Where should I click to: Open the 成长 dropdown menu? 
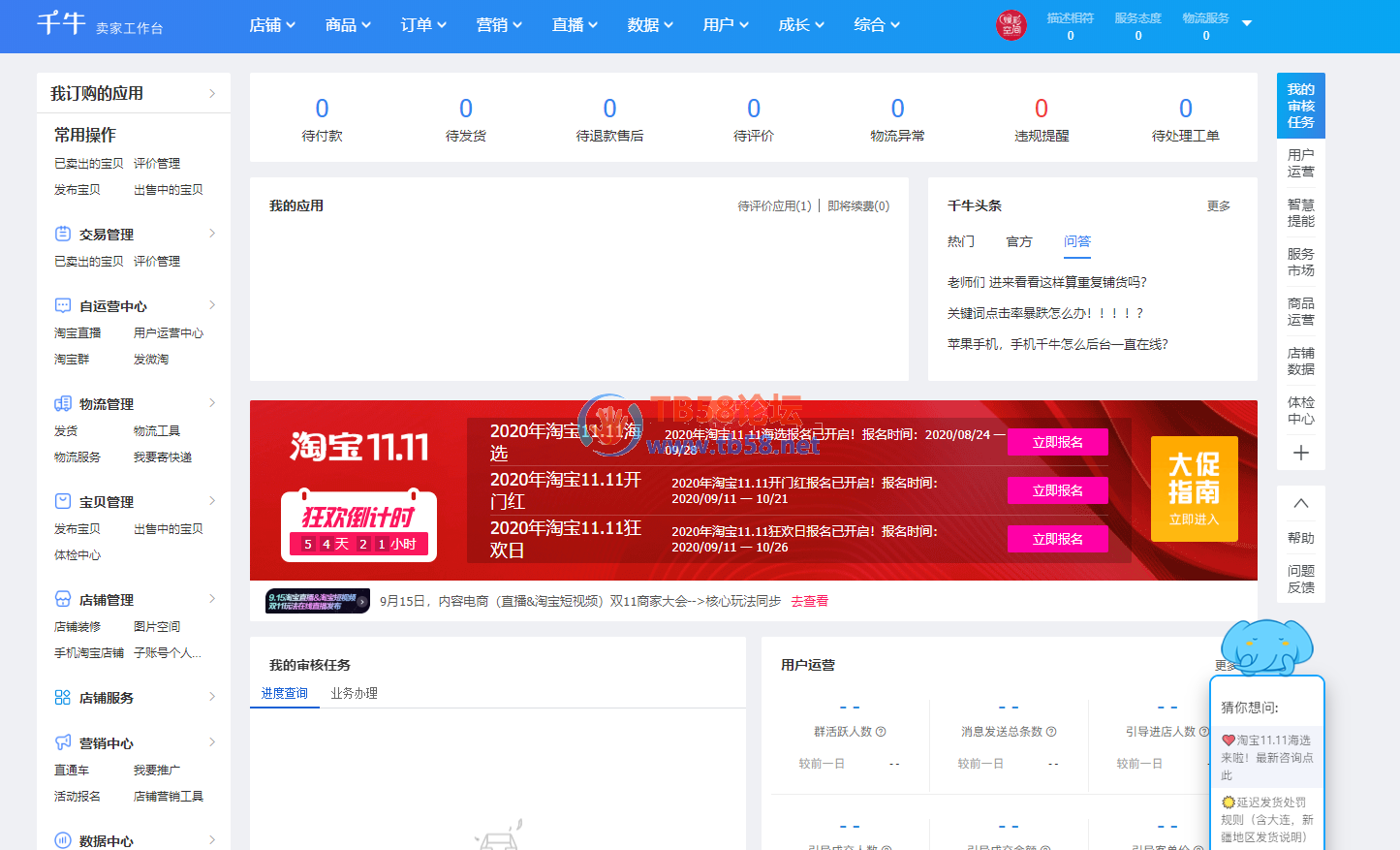(802, 25)
